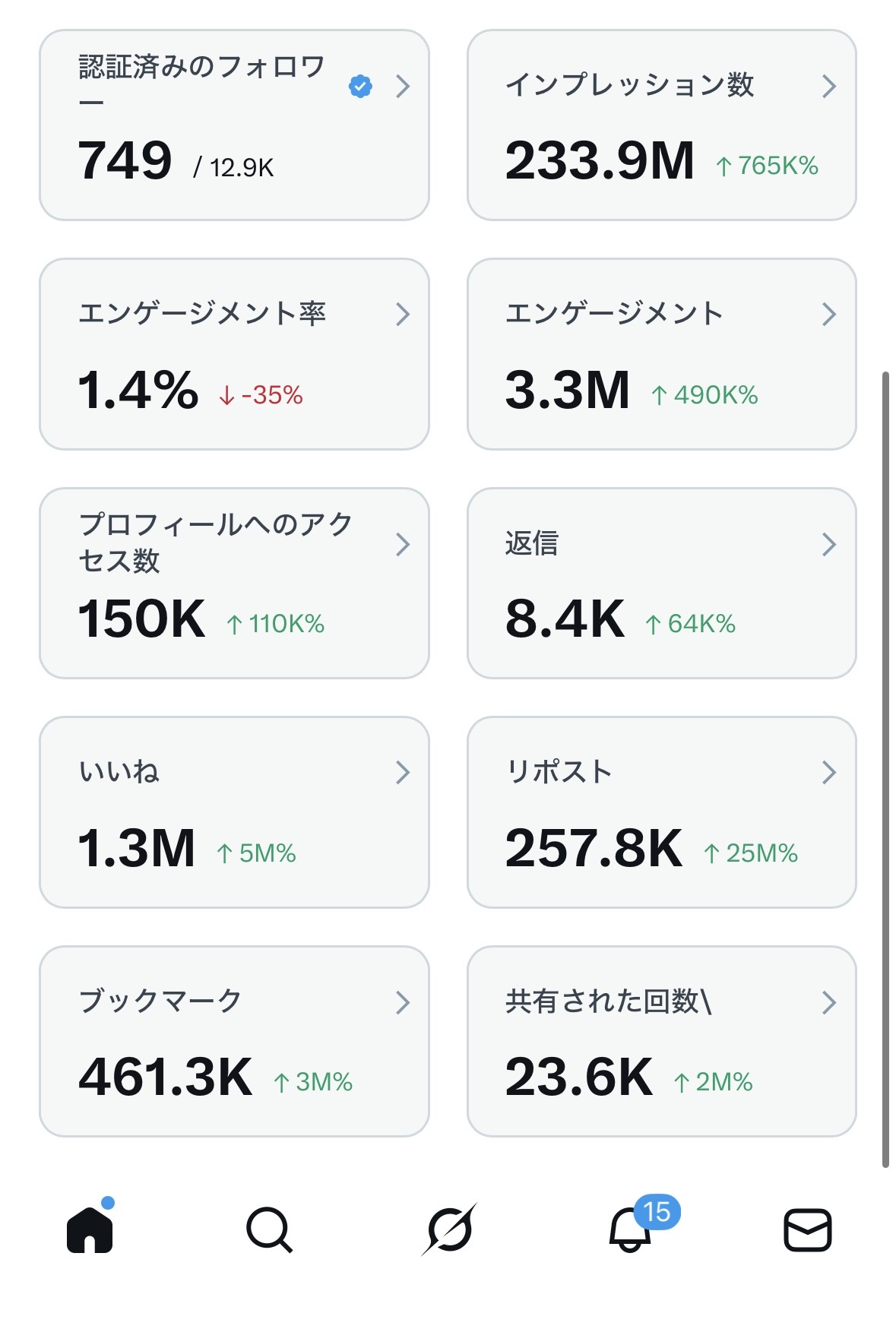This screenshot has width=896, height=1329.
Task: Expand the エンゲージメント率 chevron
Action: point(403,314)
